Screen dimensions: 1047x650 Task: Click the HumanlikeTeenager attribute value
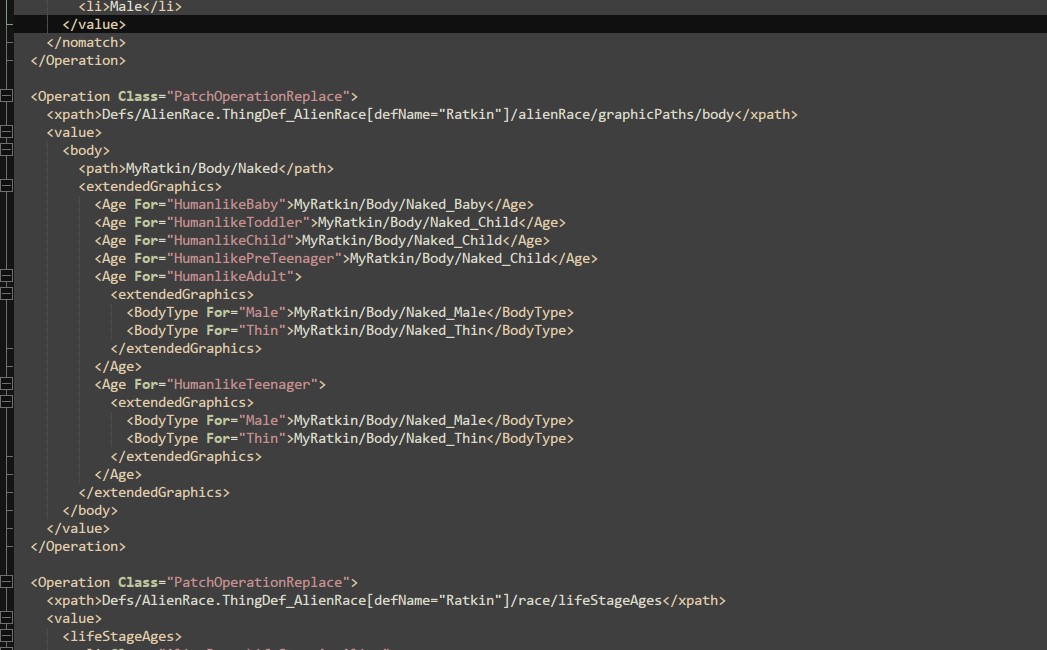(242, 385)
